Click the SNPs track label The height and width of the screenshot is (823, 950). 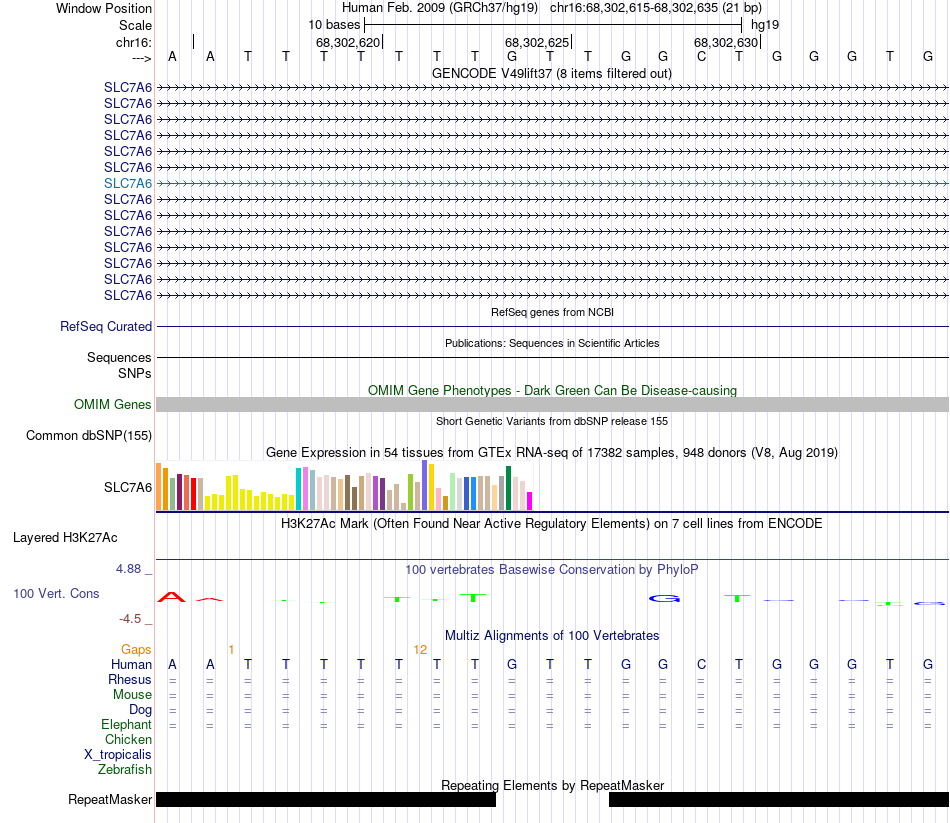pos(135,373)
